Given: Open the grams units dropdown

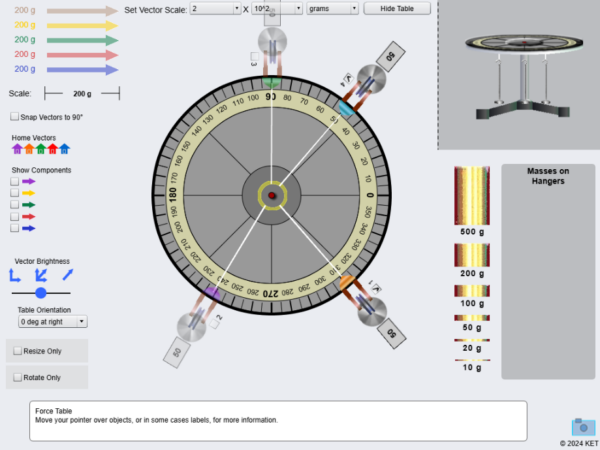Looking at the screenshot, I should pos(333,8).
